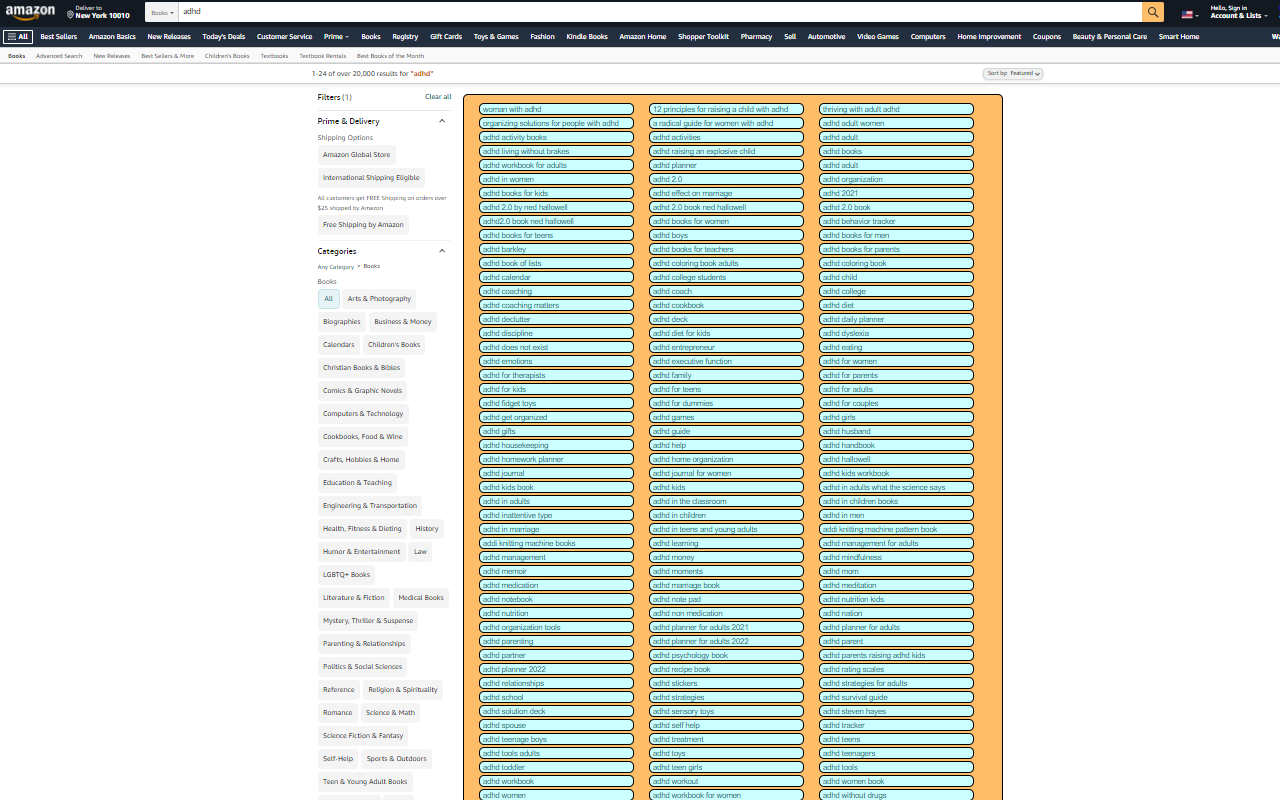Open the Prime menu in the navigation bar

[336, 37]
